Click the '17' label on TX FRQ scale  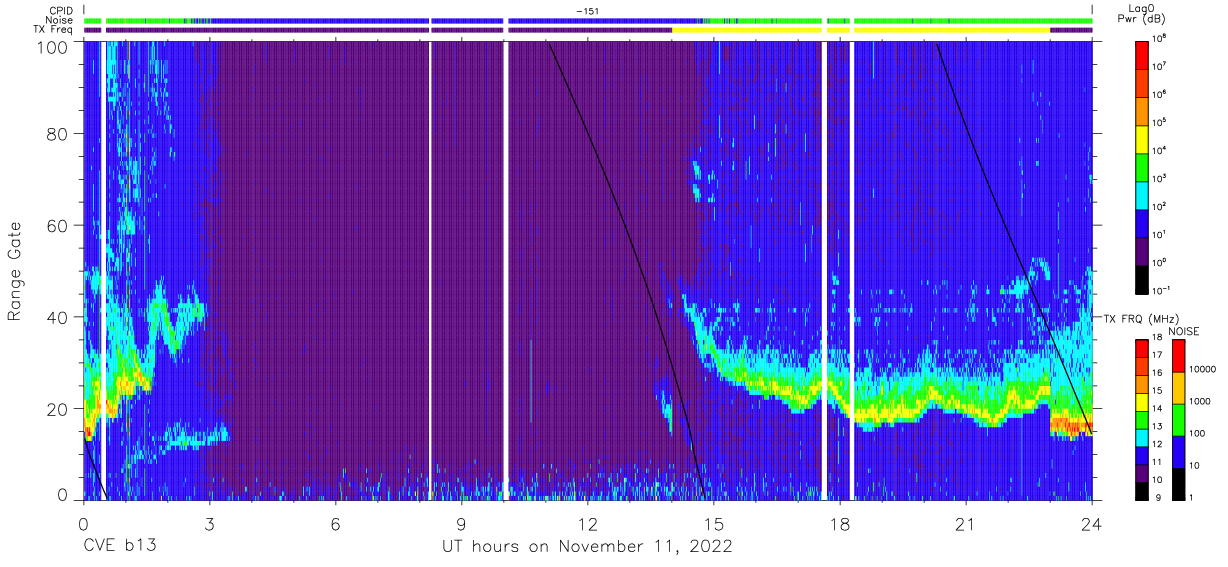tap(1158, 355)
